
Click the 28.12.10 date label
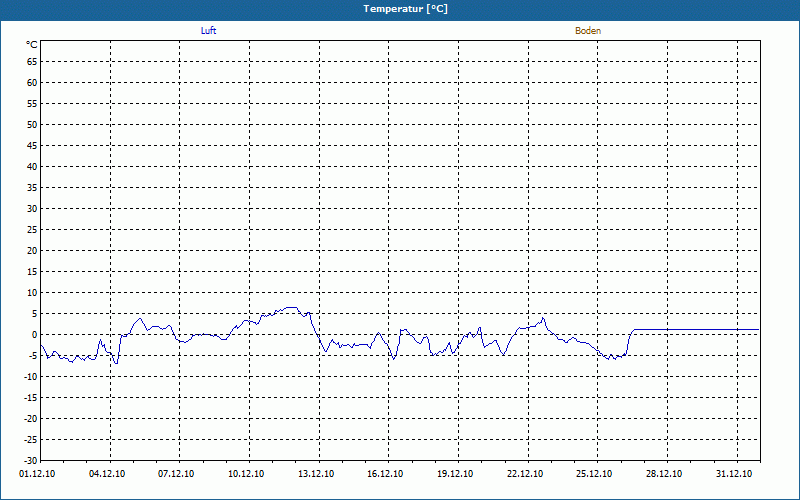664,474
